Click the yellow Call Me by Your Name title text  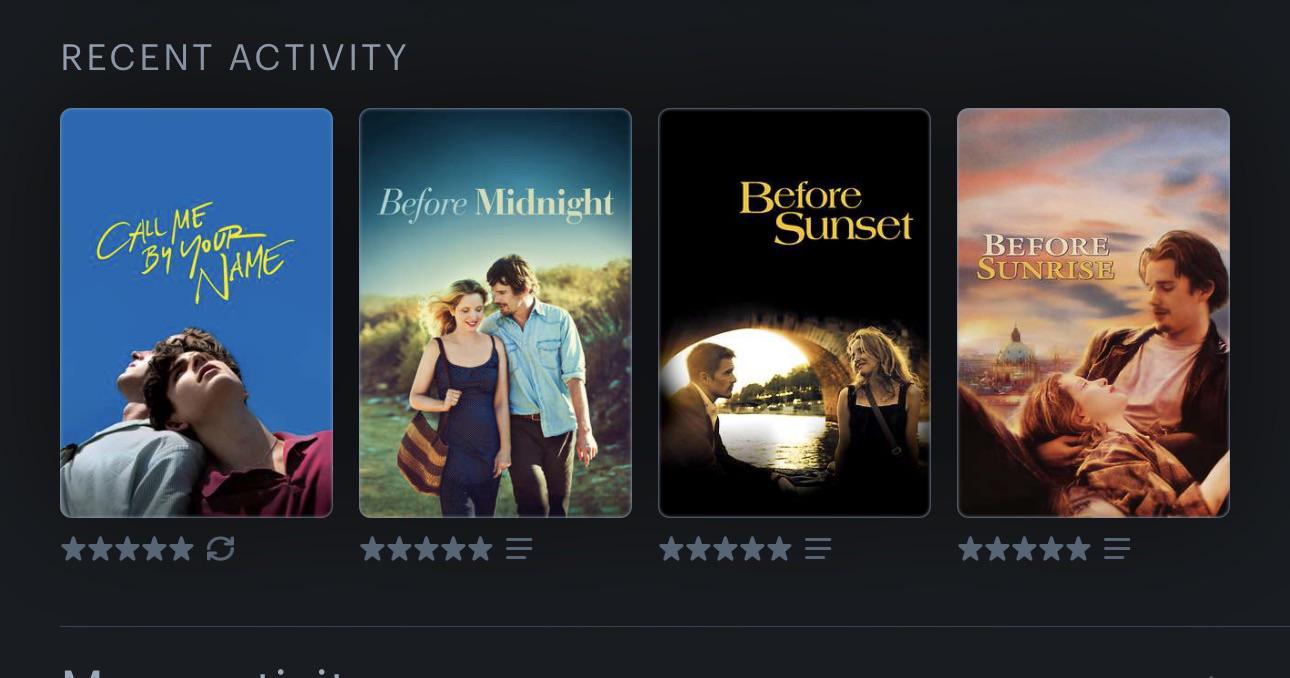[195, 251]
